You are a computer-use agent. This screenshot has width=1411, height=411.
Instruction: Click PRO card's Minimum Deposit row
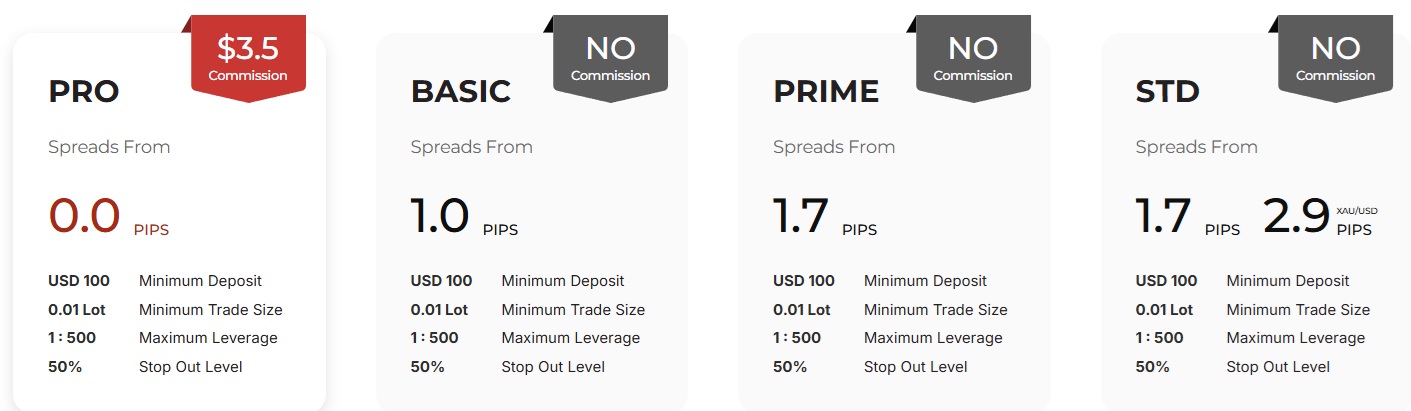[x=155, y=281]
